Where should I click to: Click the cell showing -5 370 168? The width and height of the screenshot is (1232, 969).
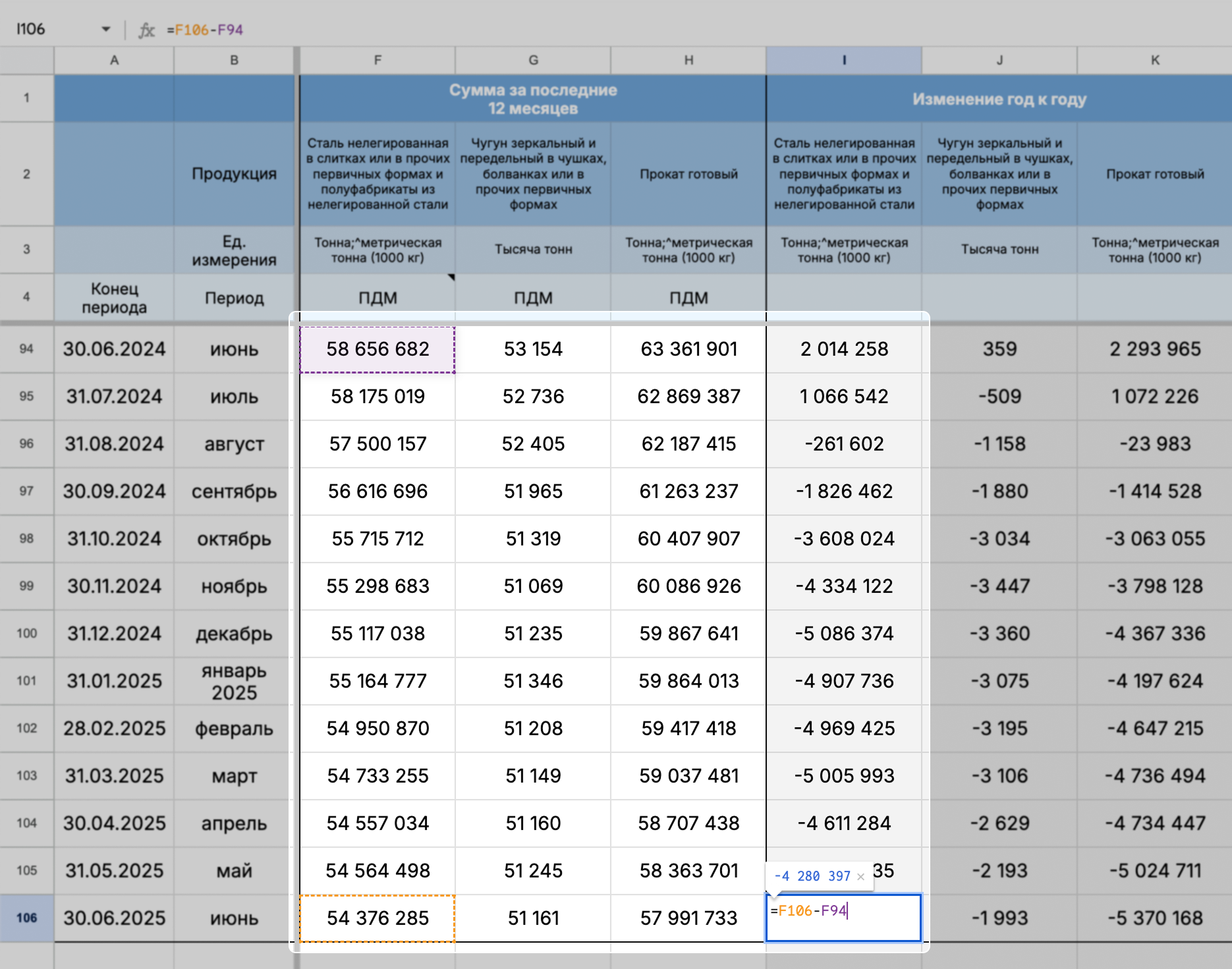pyautogui.click(x=1154, y=918)
